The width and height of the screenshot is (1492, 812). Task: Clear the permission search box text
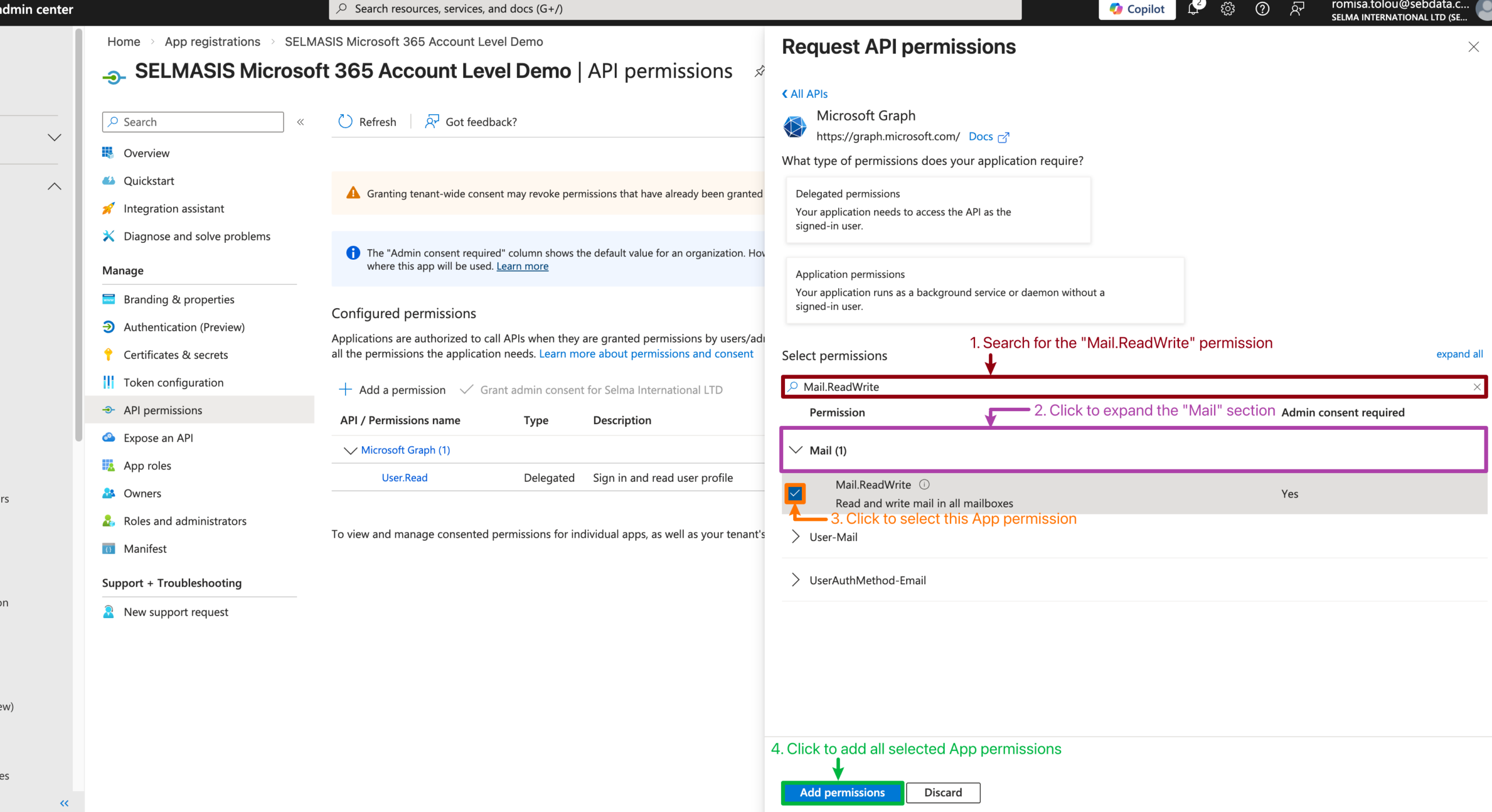(x=1477, y=387)
